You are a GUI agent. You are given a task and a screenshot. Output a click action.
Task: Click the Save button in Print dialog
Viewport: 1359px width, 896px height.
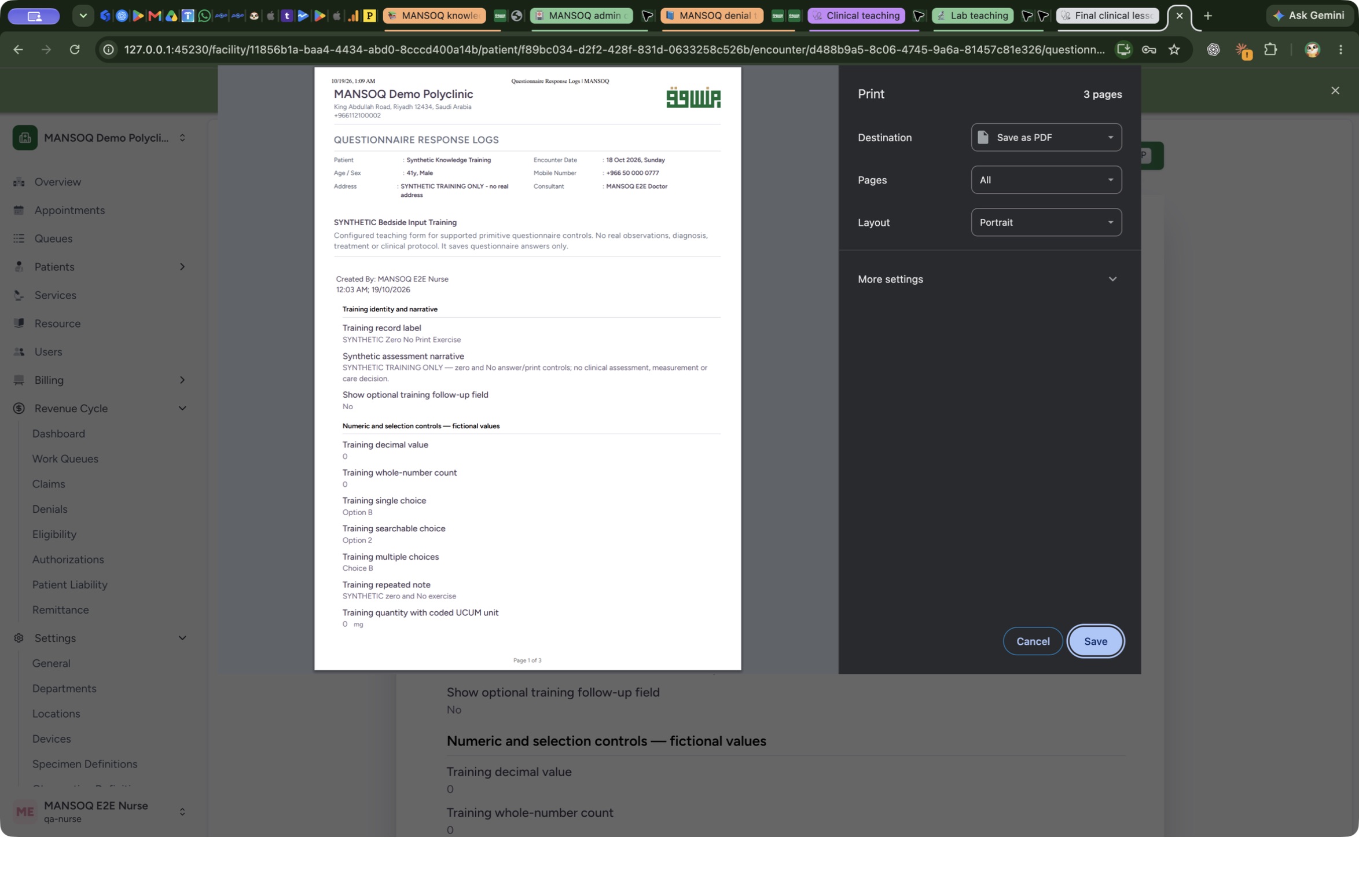1095,641
